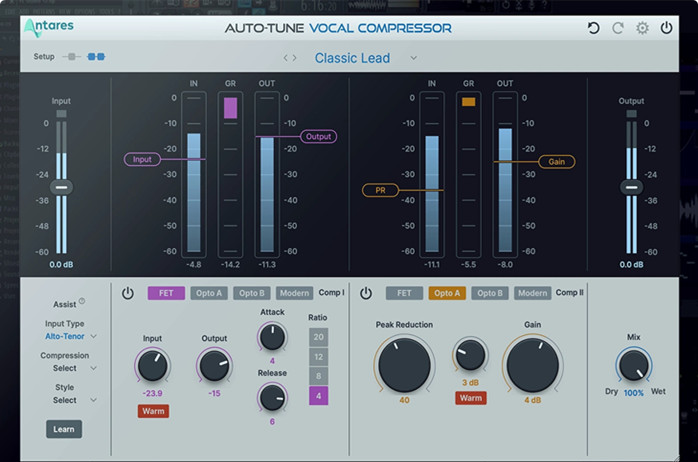
Task: Click the Input fader 0.0 dB value
Action: coord(61,264)
